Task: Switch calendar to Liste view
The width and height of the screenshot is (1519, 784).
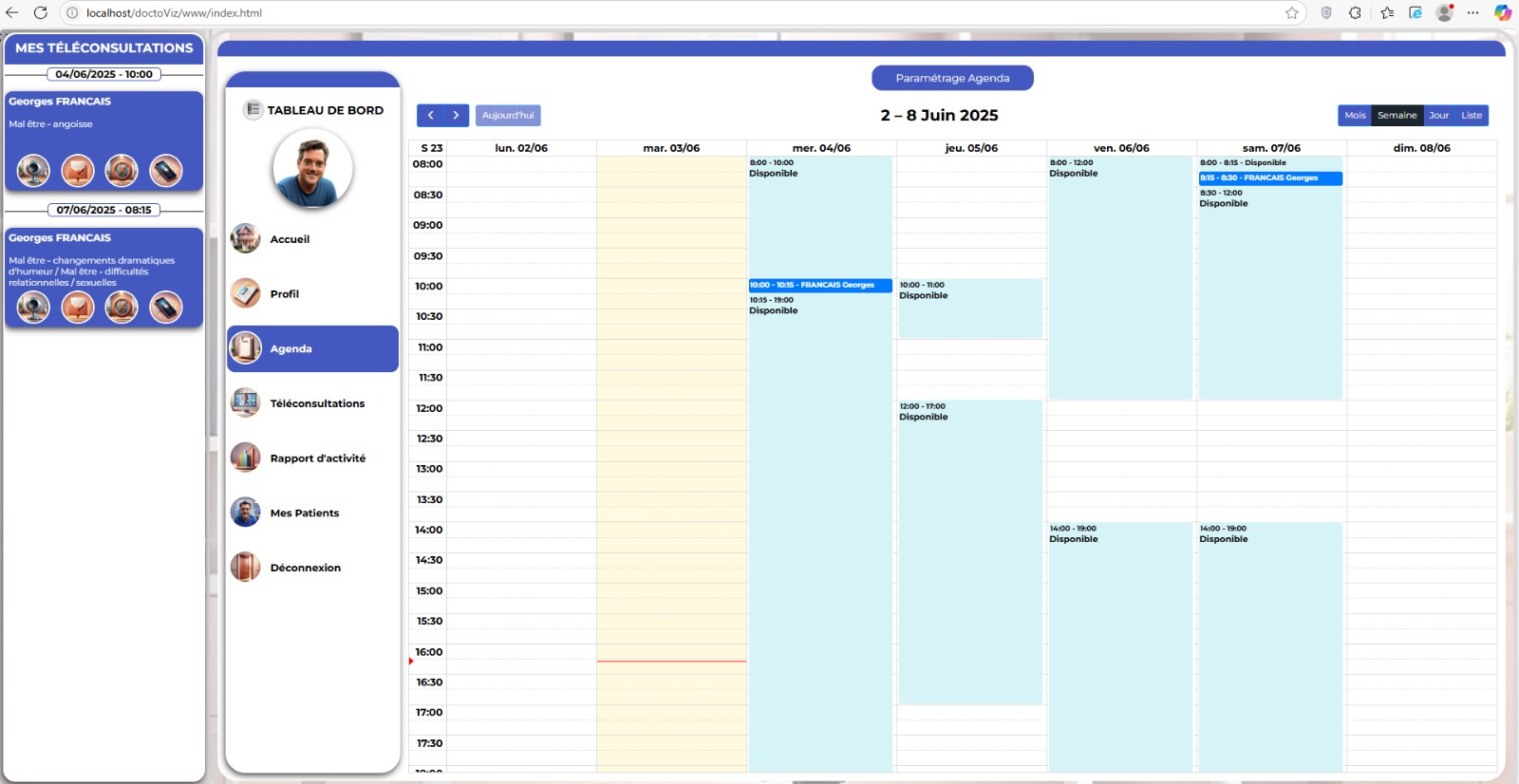Action: tap(1472, 116)
